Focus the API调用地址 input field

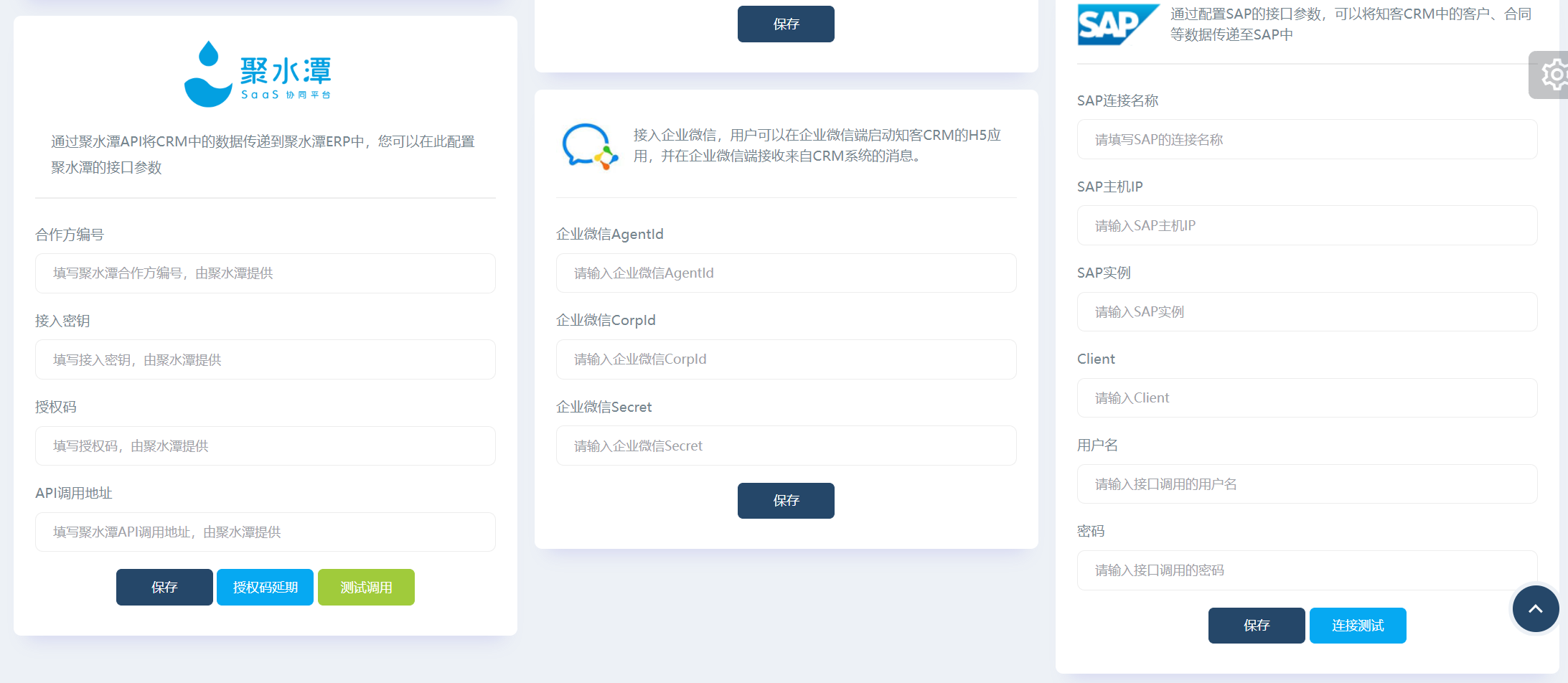[265, 532]
